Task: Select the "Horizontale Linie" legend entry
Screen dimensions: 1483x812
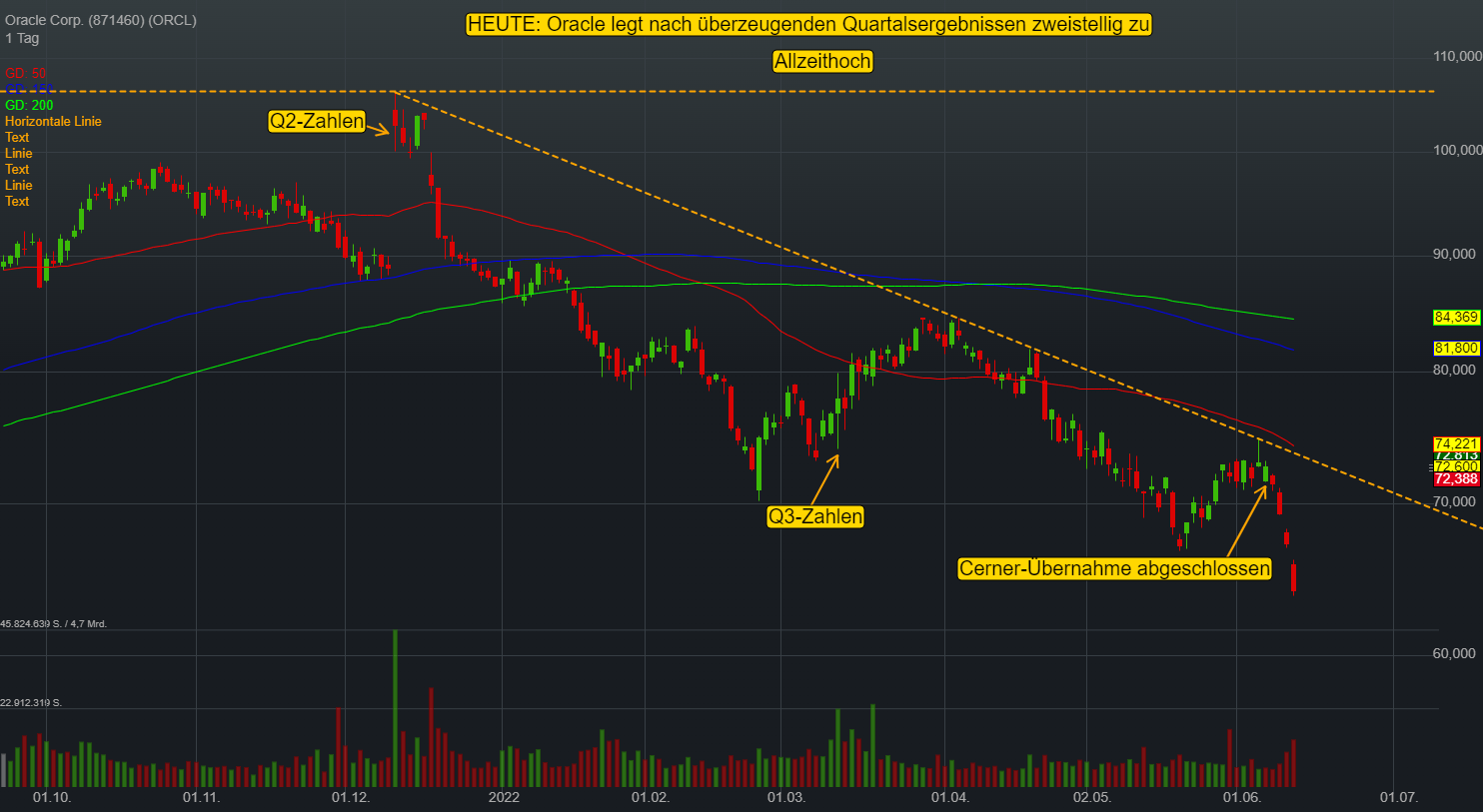Action: coord(53,121)
